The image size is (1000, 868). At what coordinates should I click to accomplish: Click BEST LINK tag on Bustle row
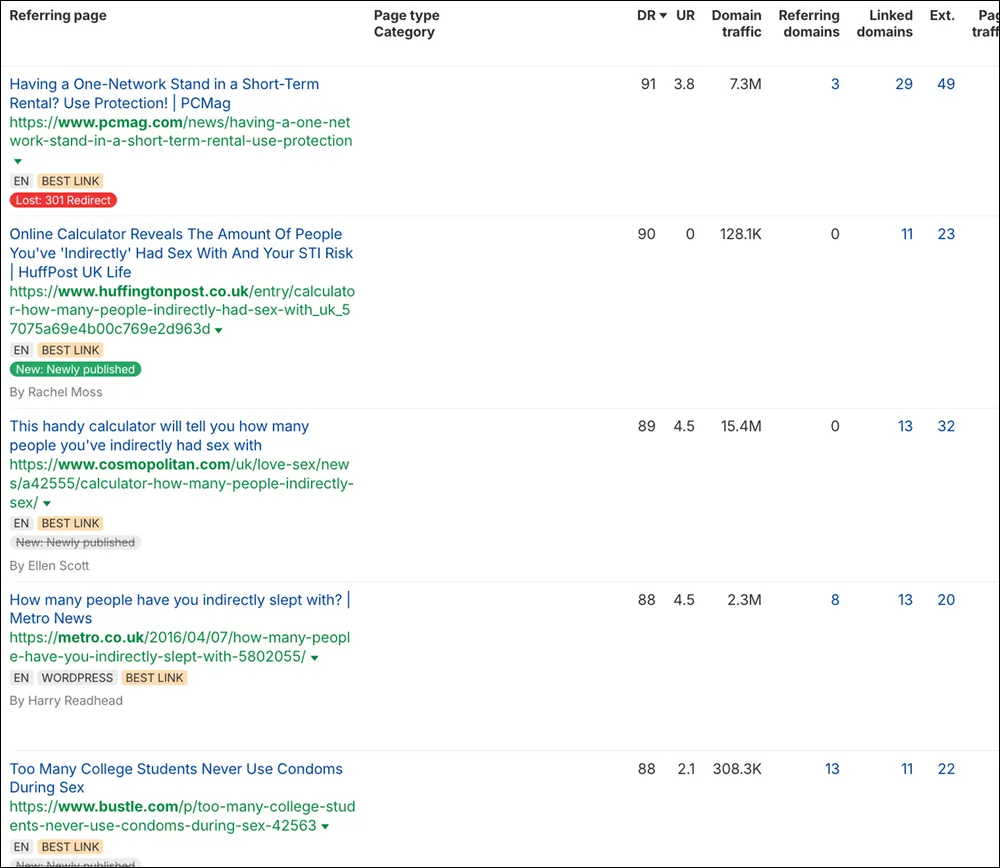point(70,847)
